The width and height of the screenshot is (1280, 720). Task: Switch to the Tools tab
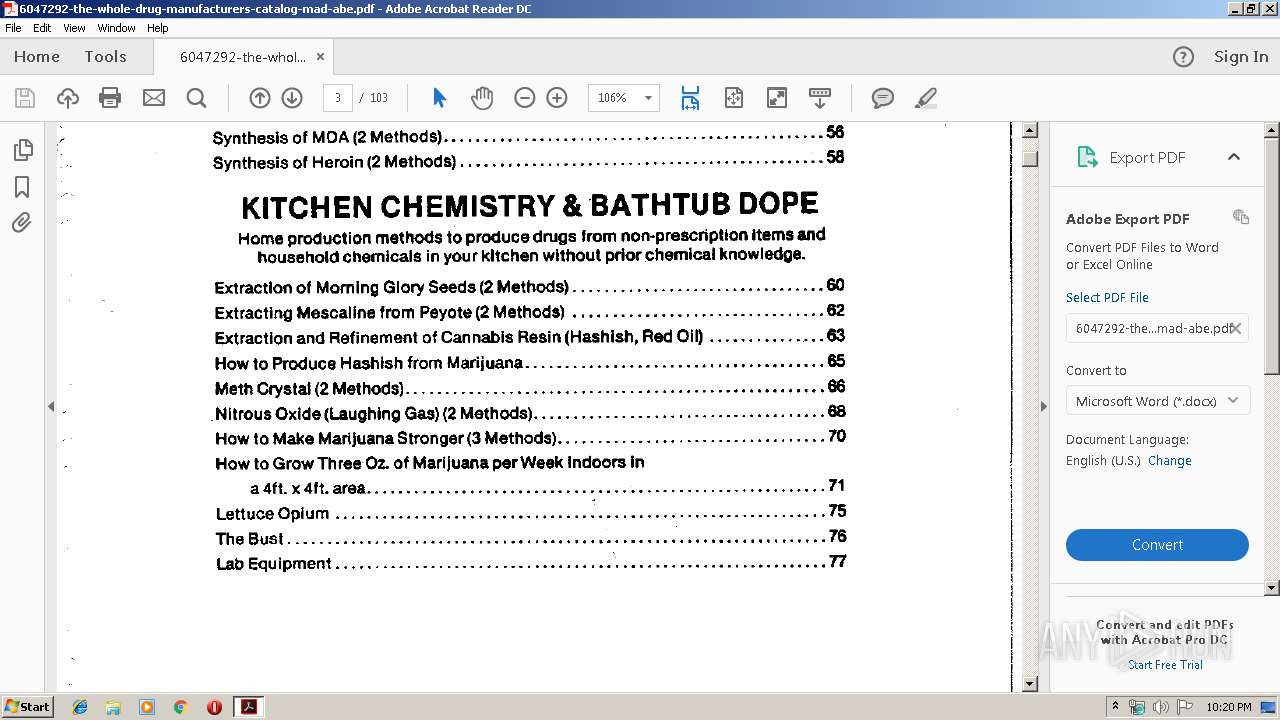tap(105, 57)
